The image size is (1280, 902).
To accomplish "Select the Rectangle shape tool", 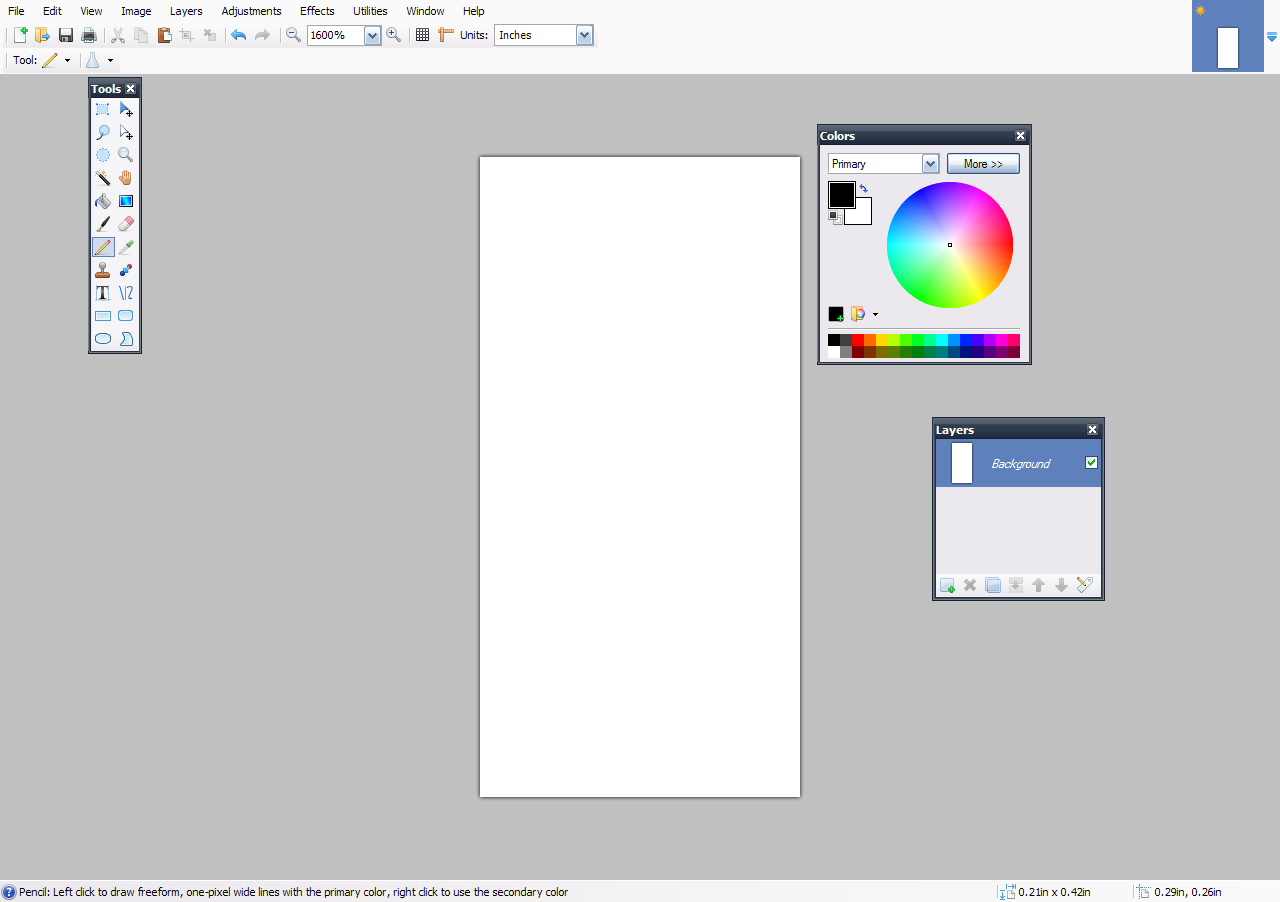I will coord(103,316).
